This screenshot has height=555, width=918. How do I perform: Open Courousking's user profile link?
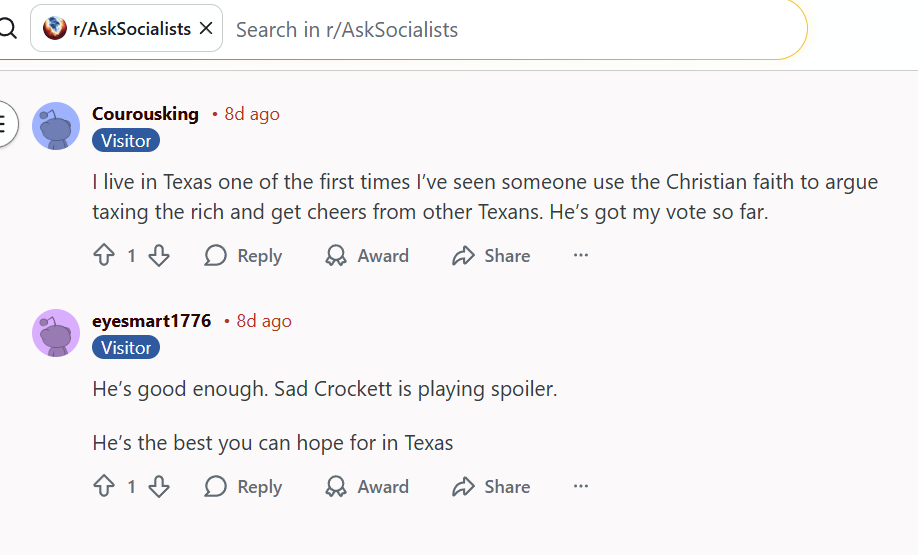tap(145, 114)
